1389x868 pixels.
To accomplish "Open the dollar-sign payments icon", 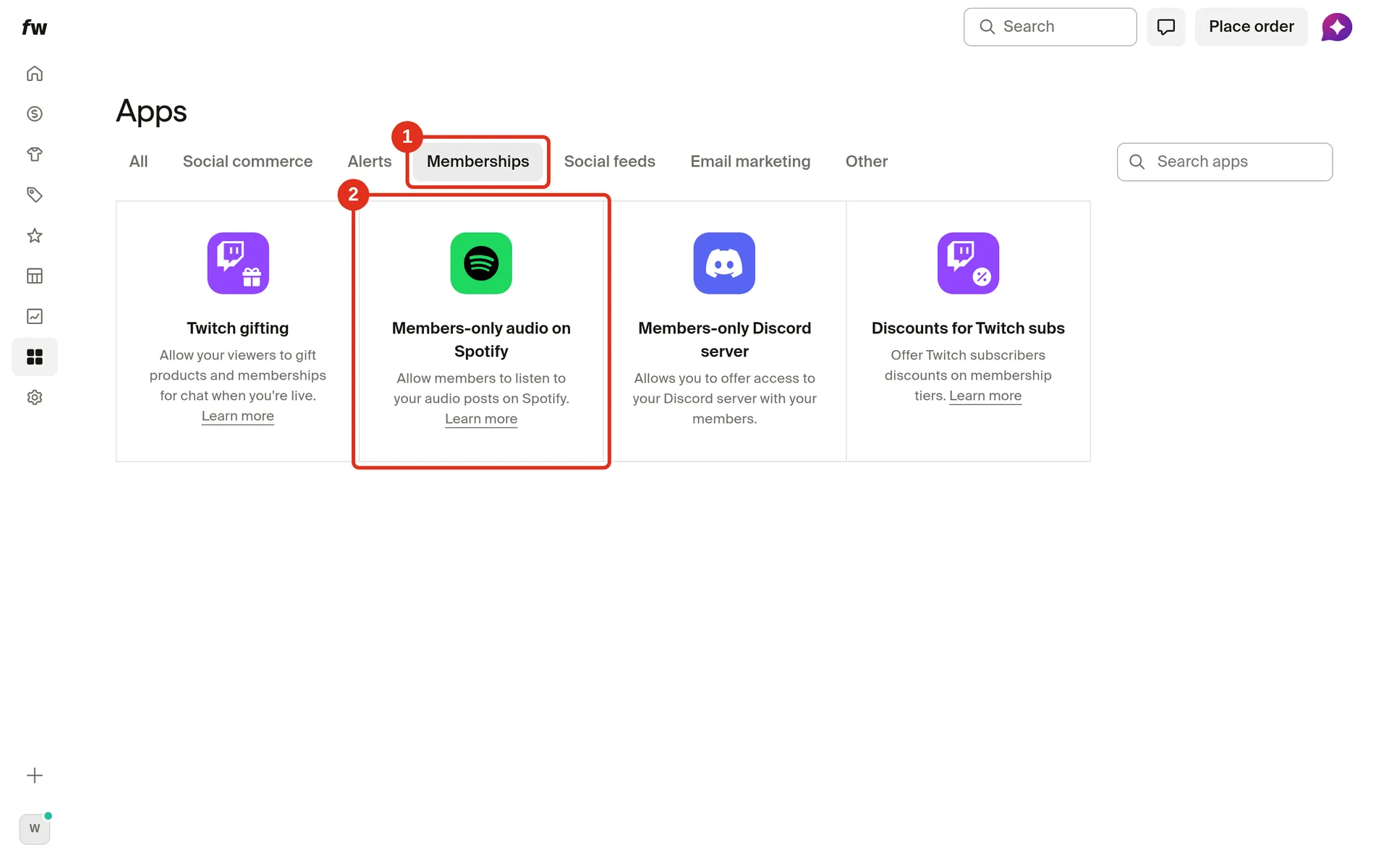I will (35, 114).
